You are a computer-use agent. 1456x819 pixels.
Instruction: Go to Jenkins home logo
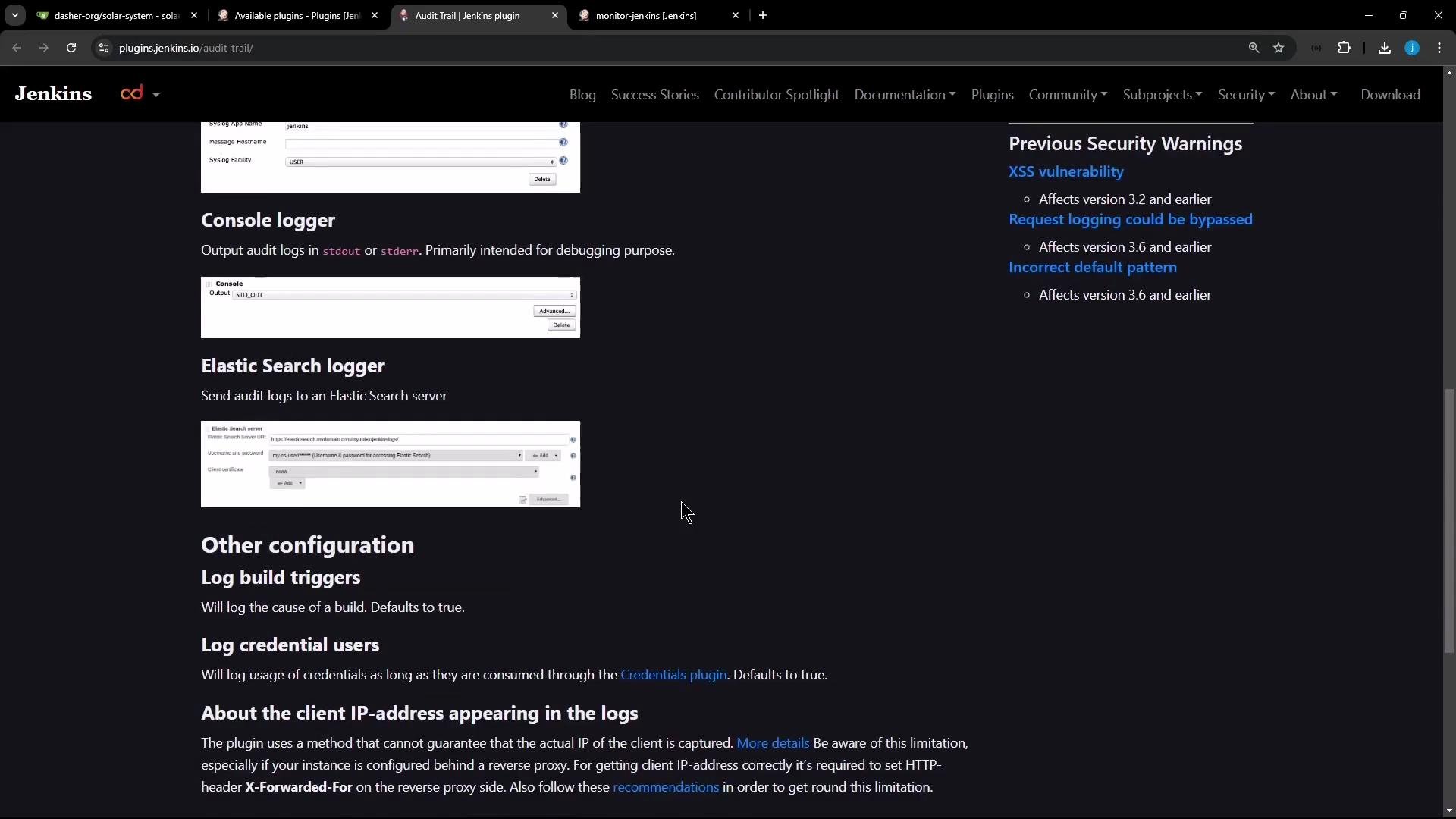pos(53,94)
